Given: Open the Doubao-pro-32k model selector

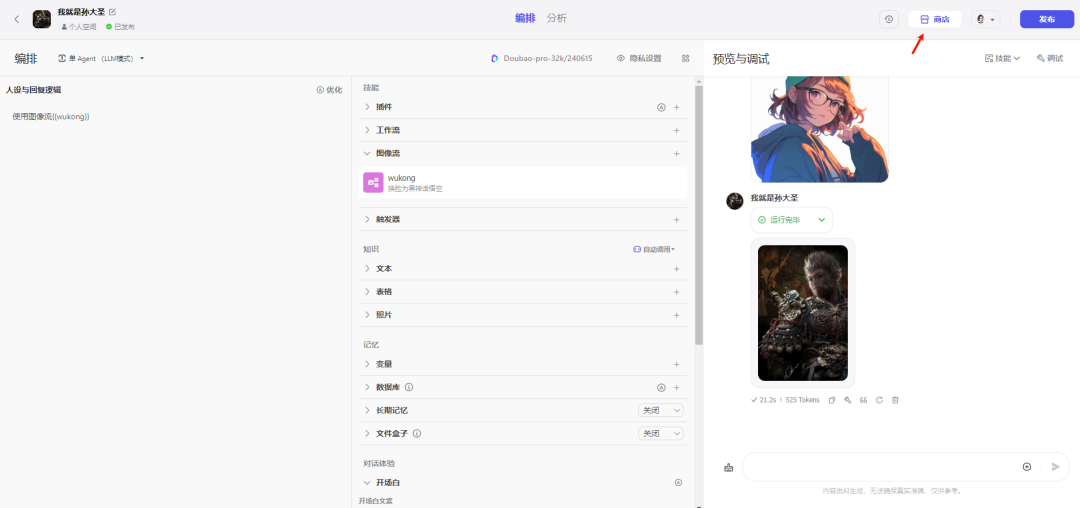Looking at the screenshot, I should click(x=541, y=59).
